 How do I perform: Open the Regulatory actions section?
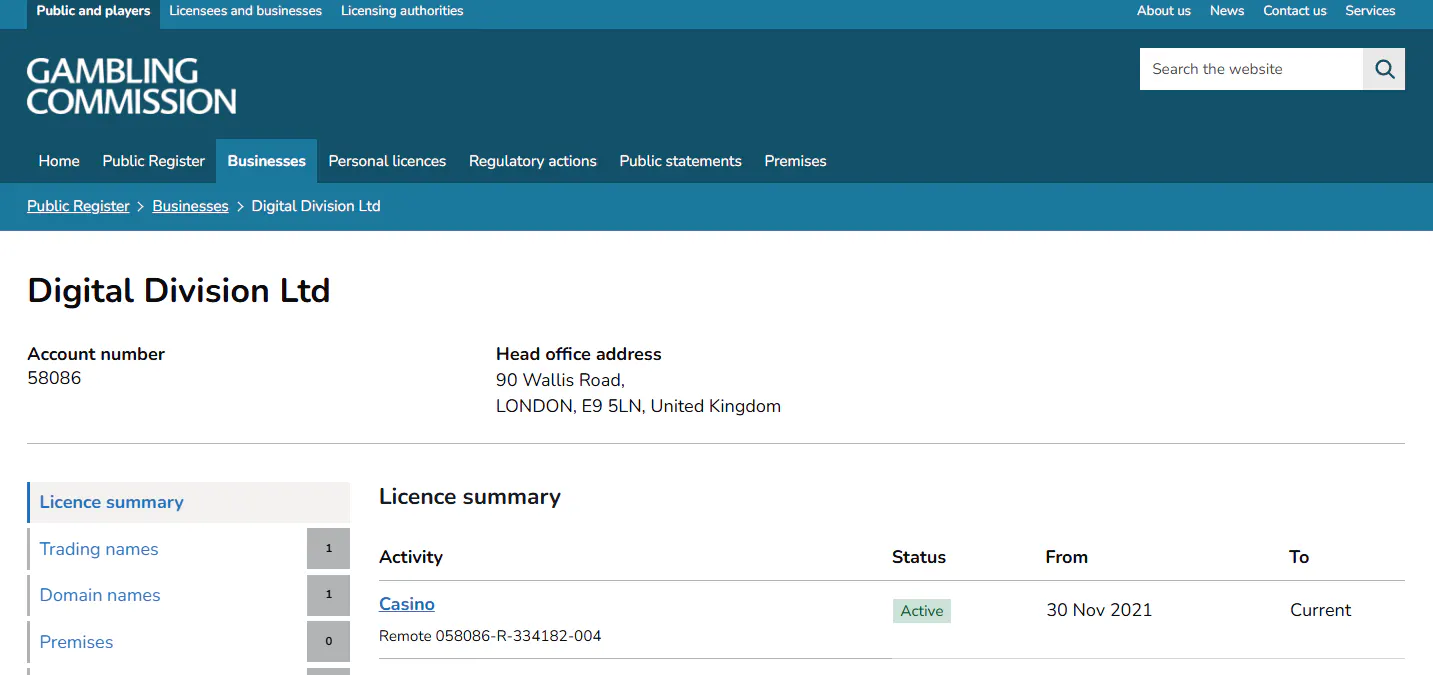(533, 161)
